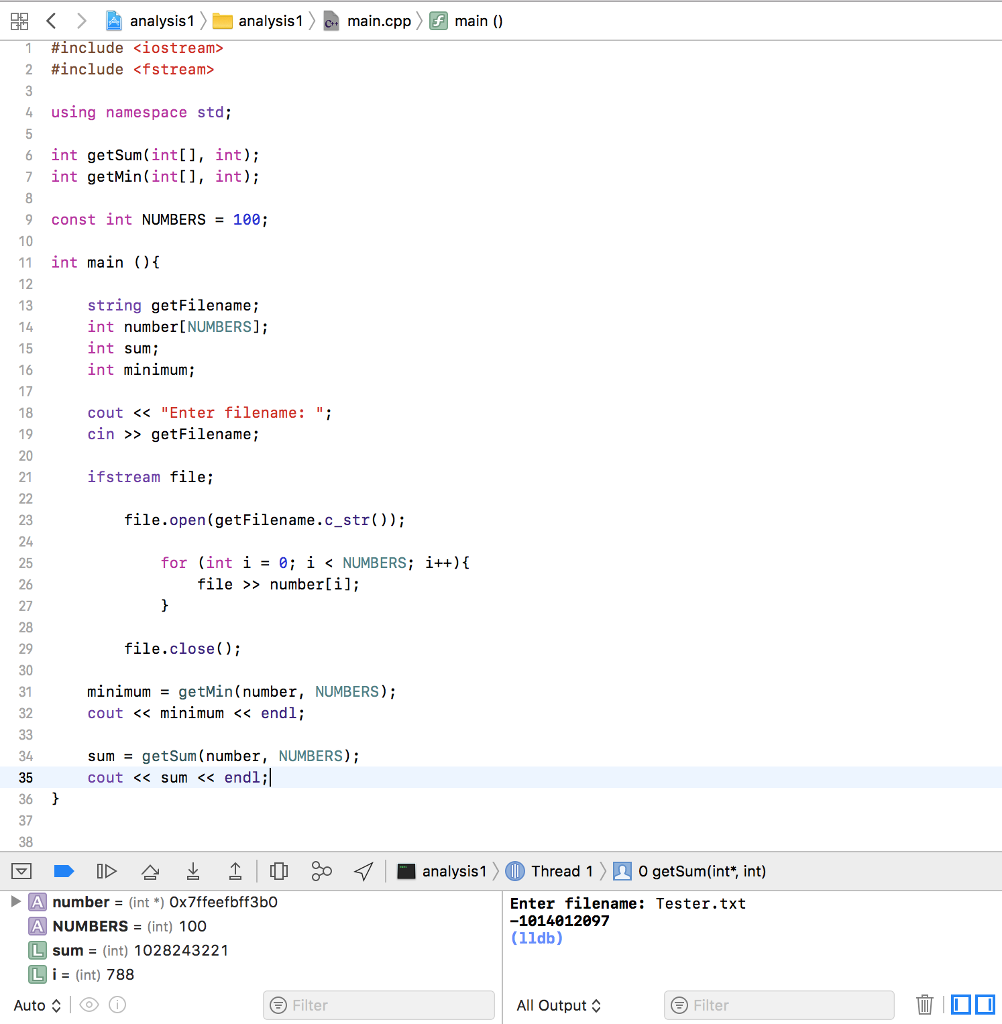1002x1024 pixels.
Task: Hide the debug area with its toggle
Action: tap(21, 871)
